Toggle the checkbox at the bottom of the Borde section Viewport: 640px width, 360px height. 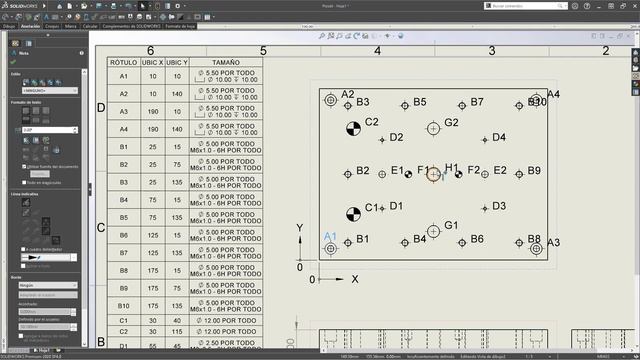pos(21,336)
